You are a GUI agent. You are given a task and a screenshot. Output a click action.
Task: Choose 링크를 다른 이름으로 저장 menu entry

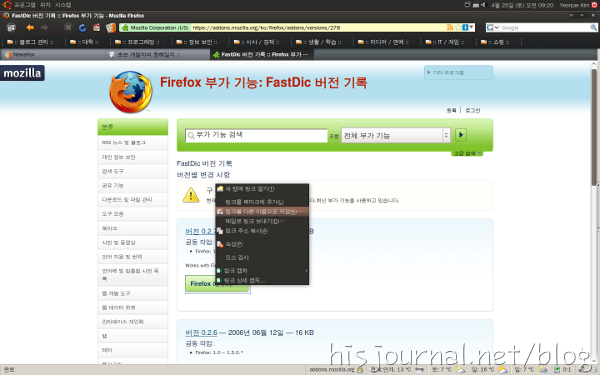tap(262, 211)
